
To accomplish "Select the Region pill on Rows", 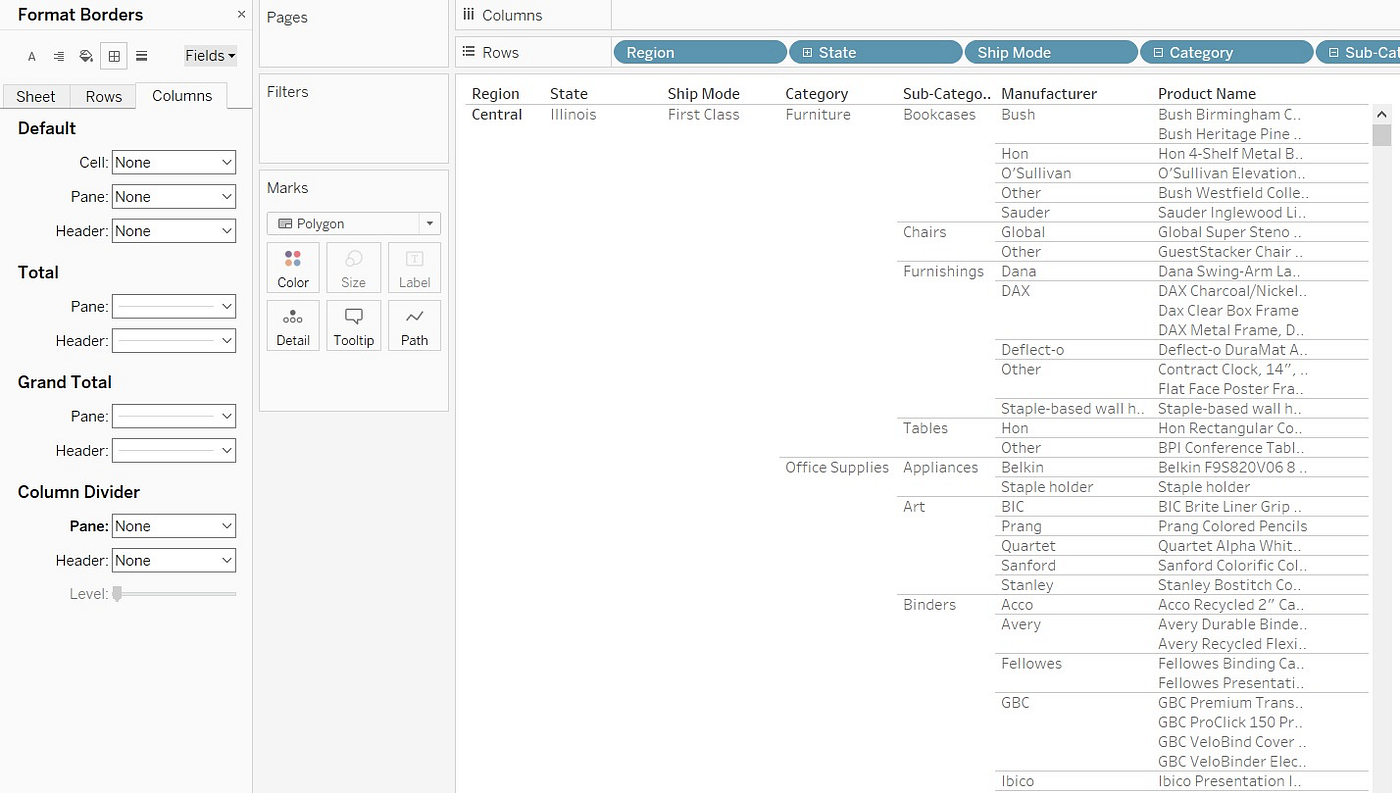I will tap(700, 52).
